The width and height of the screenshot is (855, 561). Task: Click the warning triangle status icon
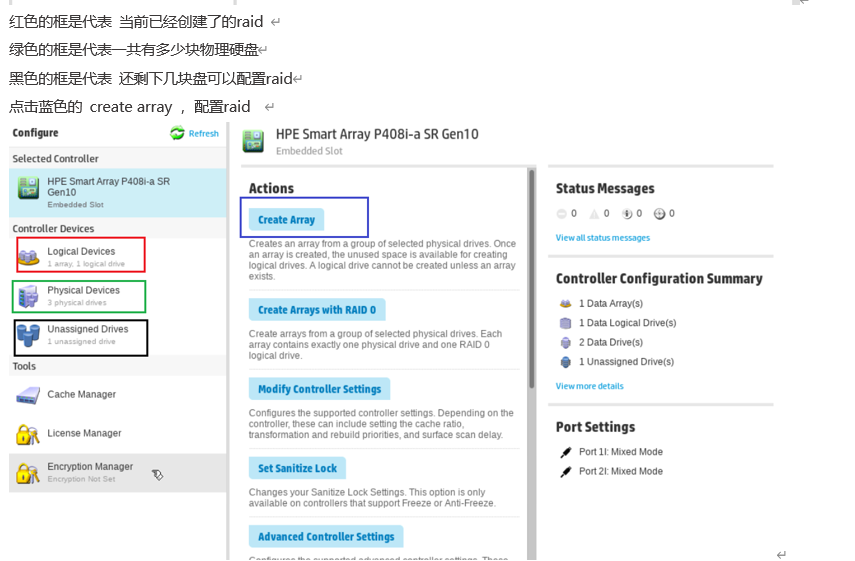[x=594, y=214]
